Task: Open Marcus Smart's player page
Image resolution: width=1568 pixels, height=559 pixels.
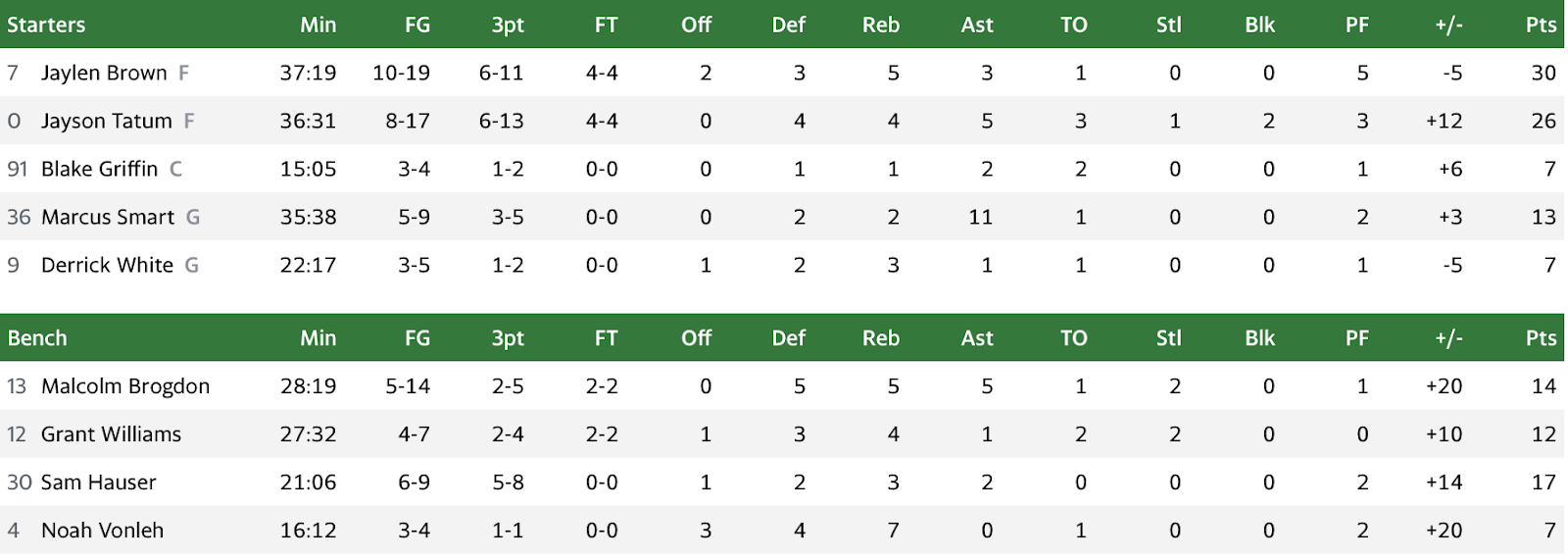Action: click(x=108, y=217)
